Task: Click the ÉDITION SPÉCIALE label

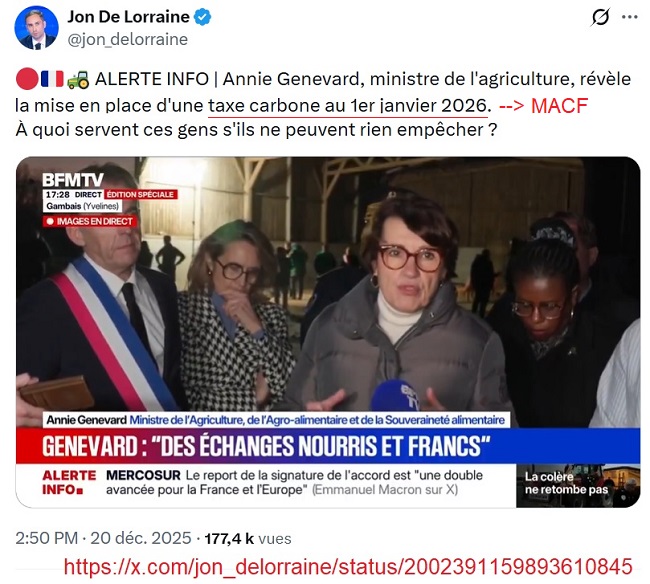Action: click(141, 194)
